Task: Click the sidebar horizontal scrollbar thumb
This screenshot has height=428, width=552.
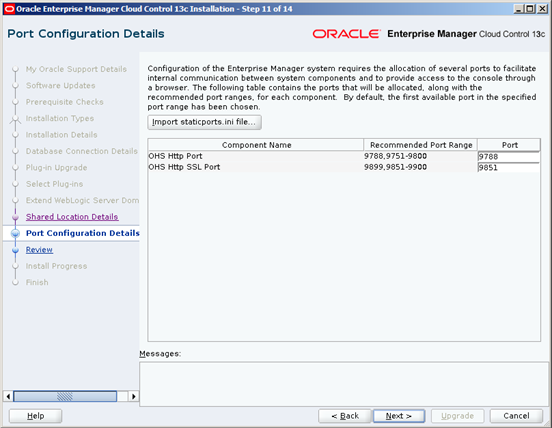Action: tap(65, 396)
